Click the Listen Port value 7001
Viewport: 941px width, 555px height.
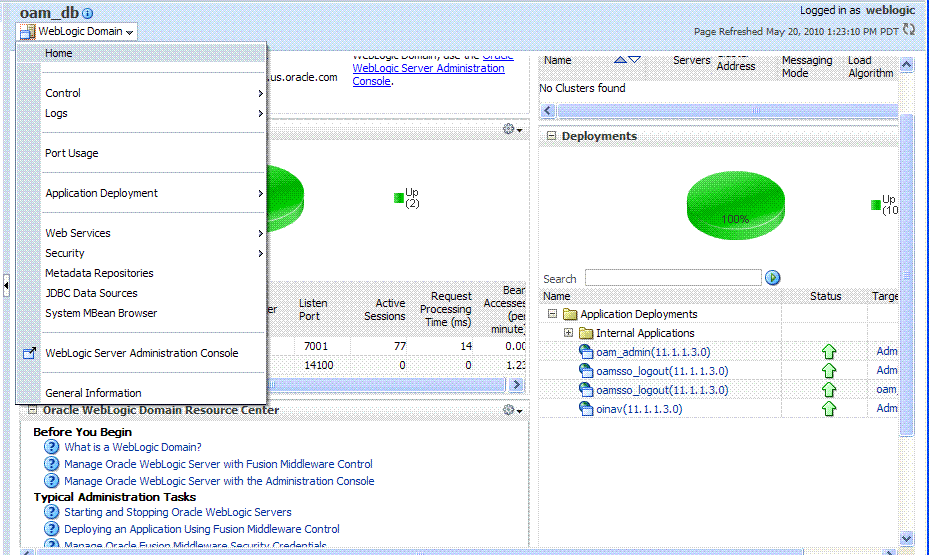point(316,346)
